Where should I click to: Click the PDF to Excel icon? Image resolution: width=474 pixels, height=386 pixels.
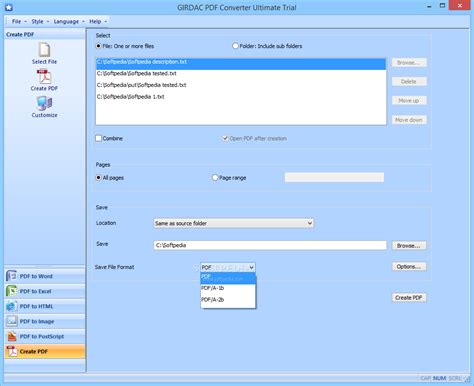pyautogui.click(x=11, y=291)
